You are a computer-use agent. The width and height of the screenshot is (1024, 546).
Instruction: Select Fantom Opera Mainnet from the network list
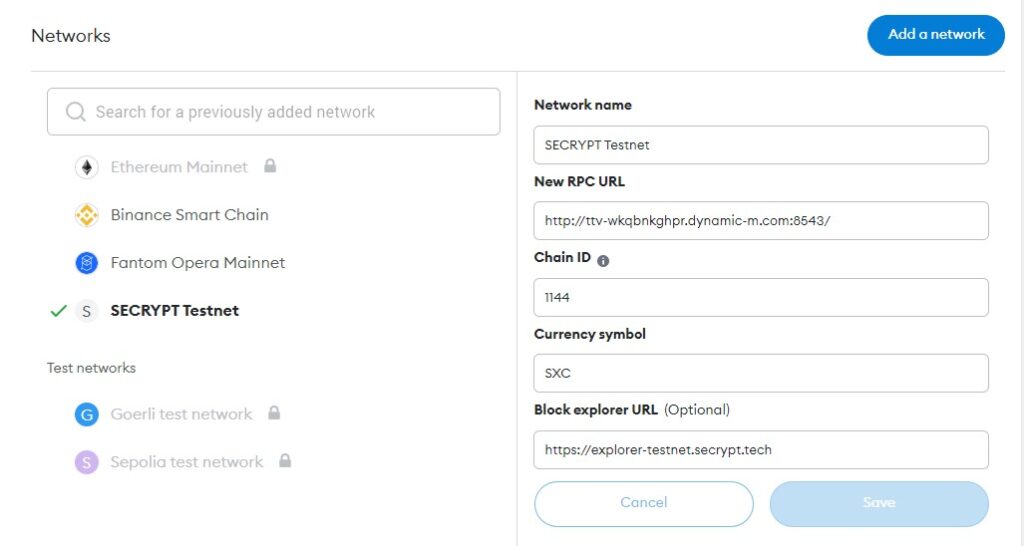(197, 263)
